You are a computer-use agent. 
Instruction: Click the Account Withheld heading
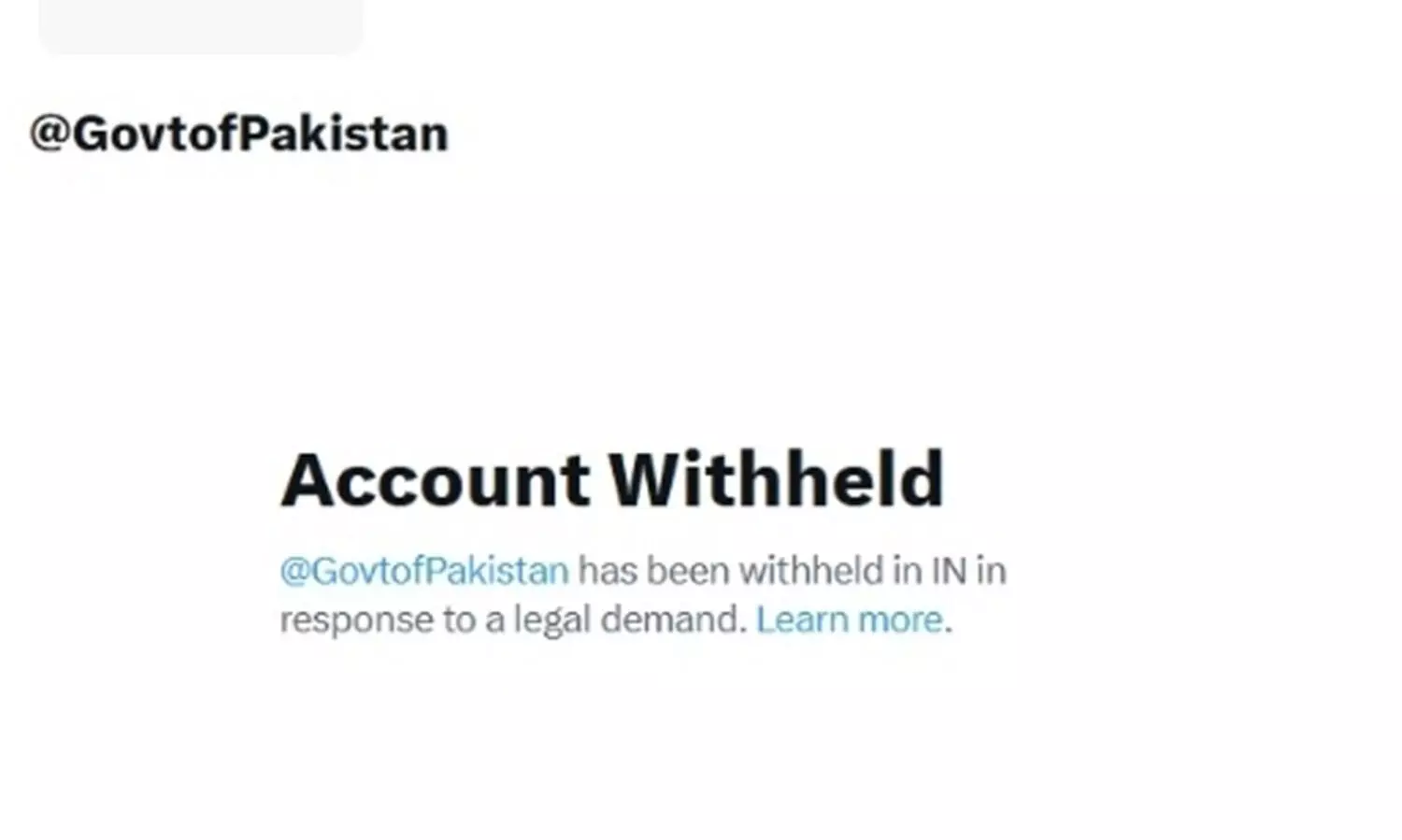click(x=613, y=479)
